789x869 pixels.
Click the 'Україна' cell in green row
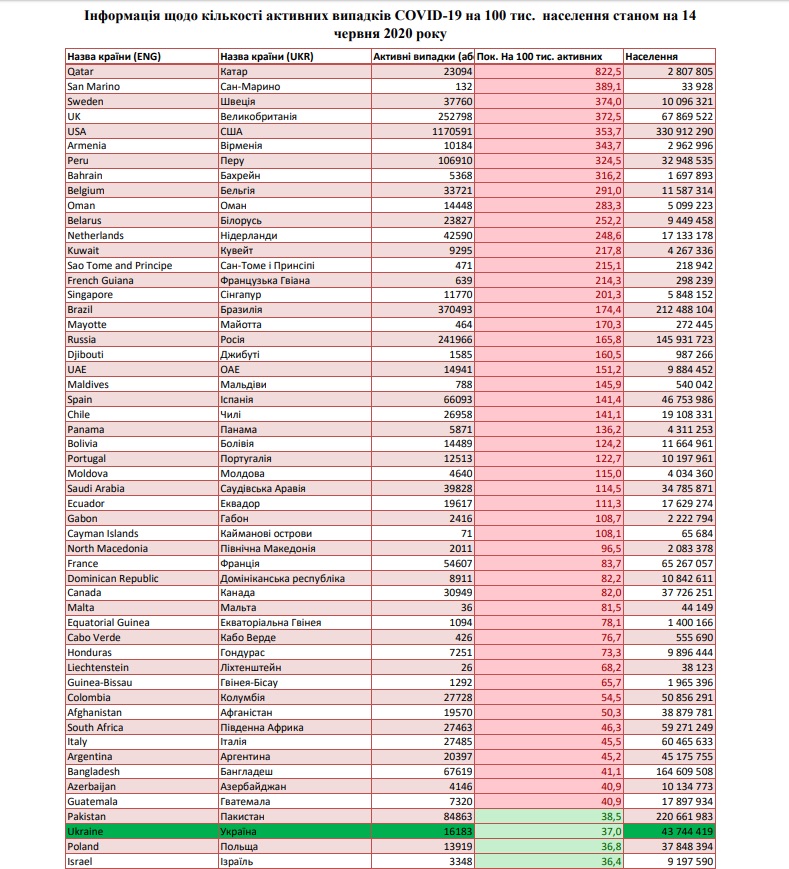click(295, 831)
